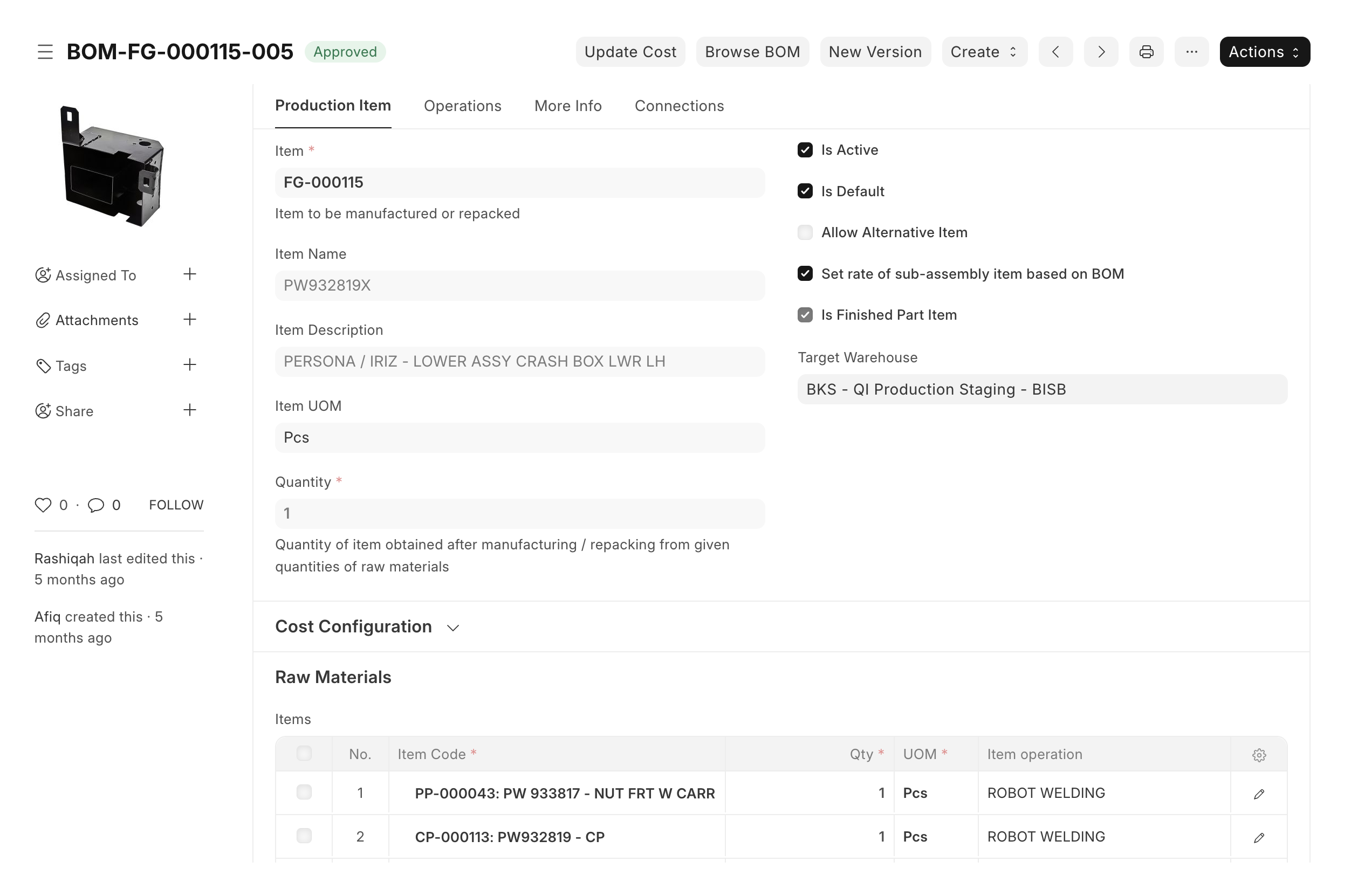Image resolution: width=1351 pixels, height=896 pixels.
Task: Add attachment with Attachments plus icon
Action: click(190, 320)
